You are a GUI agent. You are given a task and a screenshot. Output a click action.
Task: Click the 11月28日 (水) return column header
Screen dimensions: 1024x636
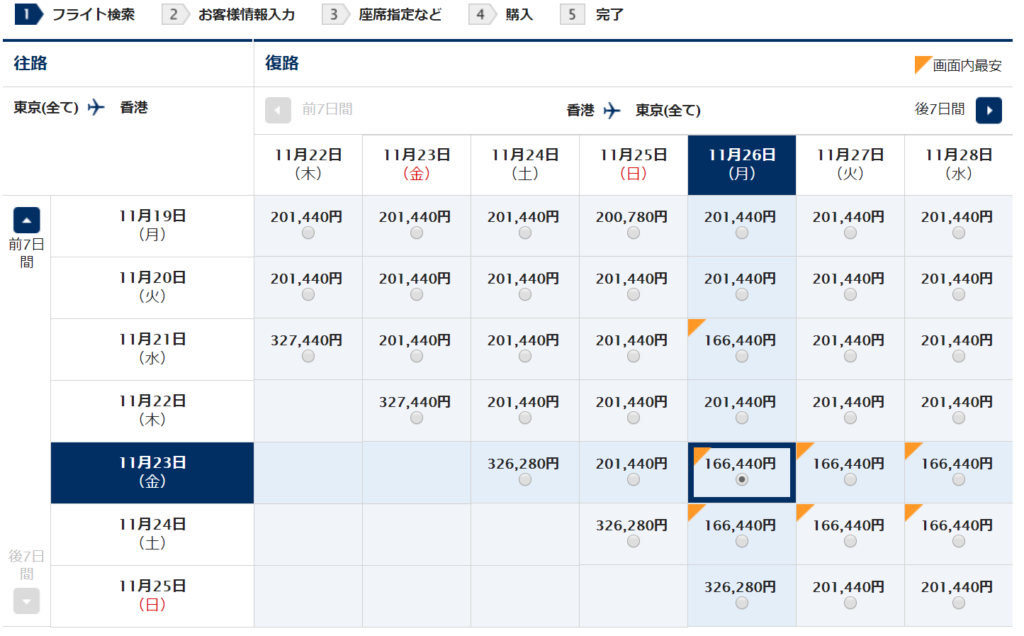[x=958, y=165]
